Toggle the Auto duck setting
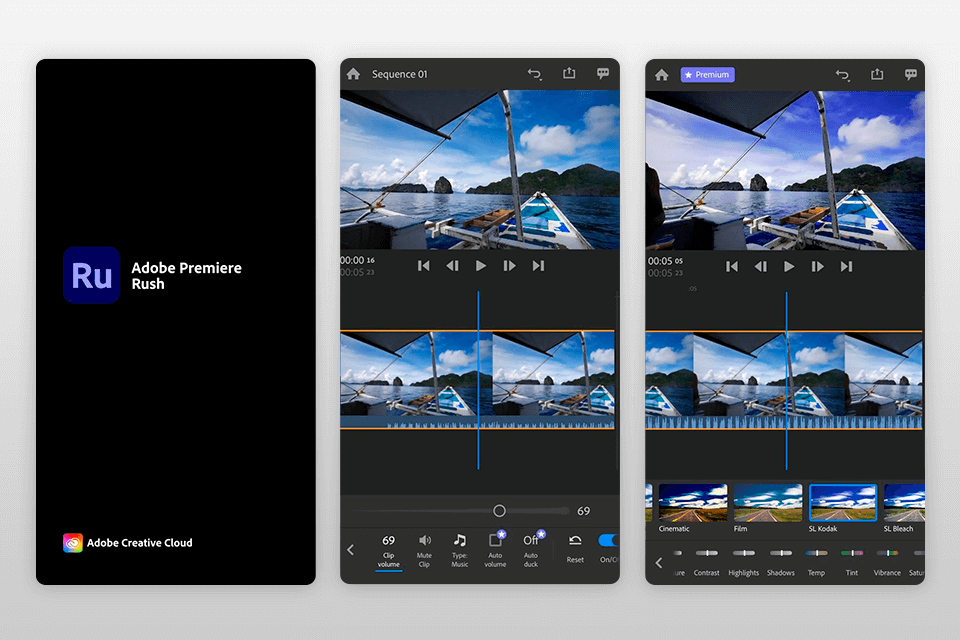960x640 pixels. (x=531, y=549)
